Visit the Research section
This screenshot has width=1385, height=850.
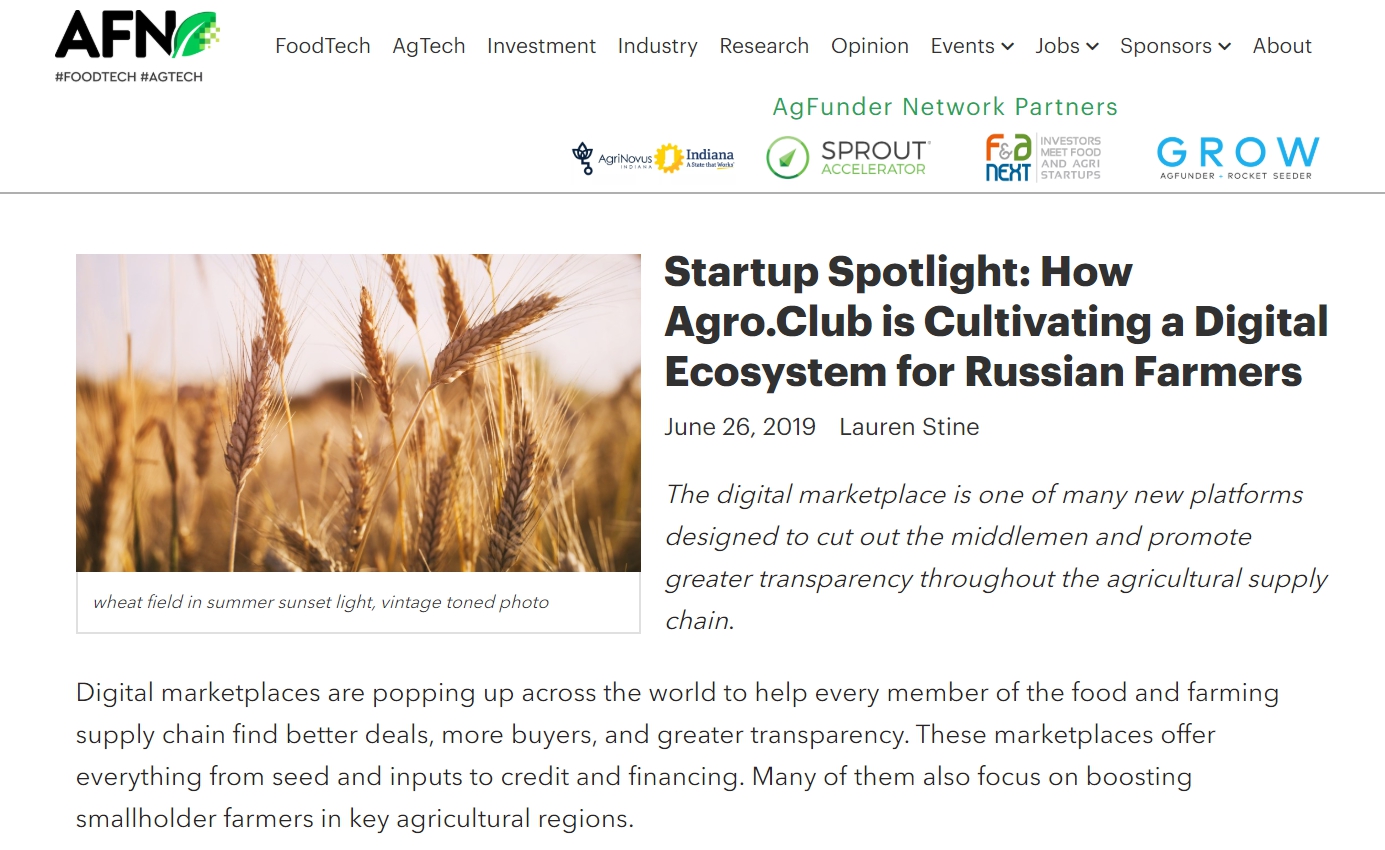click(x=764, y=46)
